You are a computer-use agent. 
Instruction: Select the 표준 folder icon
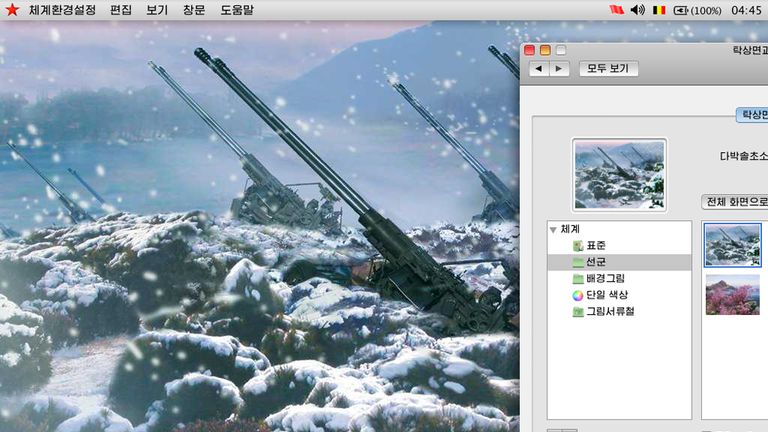(577, 246)
